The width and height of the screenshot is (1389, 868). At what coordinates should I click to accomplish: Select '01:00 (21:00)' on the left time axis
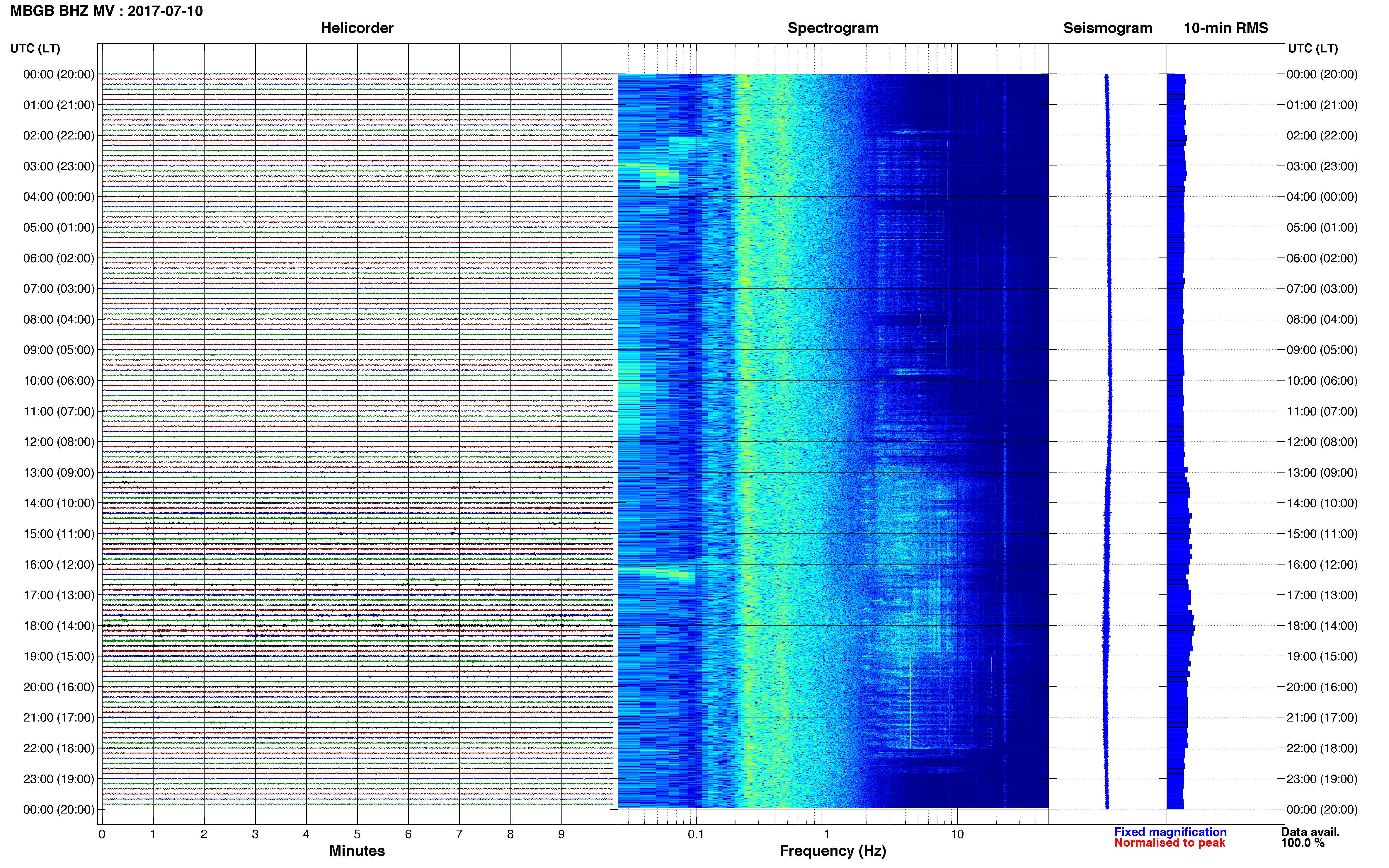coord(59,105)
